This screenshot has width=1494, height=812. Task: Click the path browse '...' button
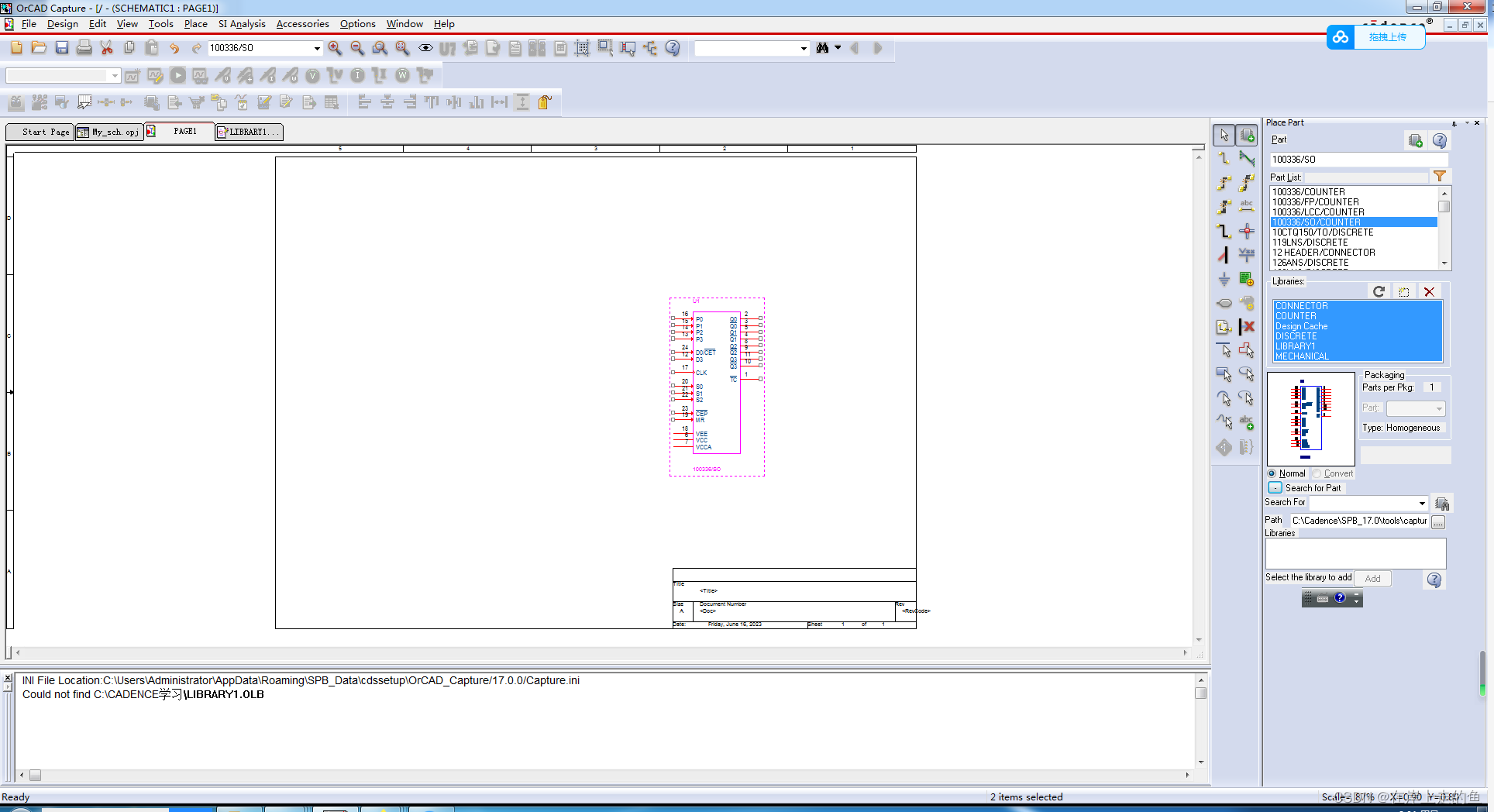[x=1438, y=521]
